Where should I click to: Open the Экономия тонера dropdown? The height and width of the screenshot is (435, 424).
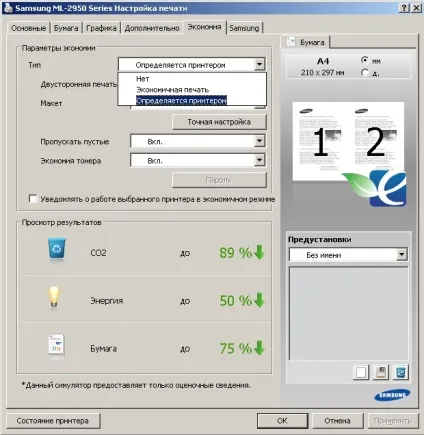[260, 160]
